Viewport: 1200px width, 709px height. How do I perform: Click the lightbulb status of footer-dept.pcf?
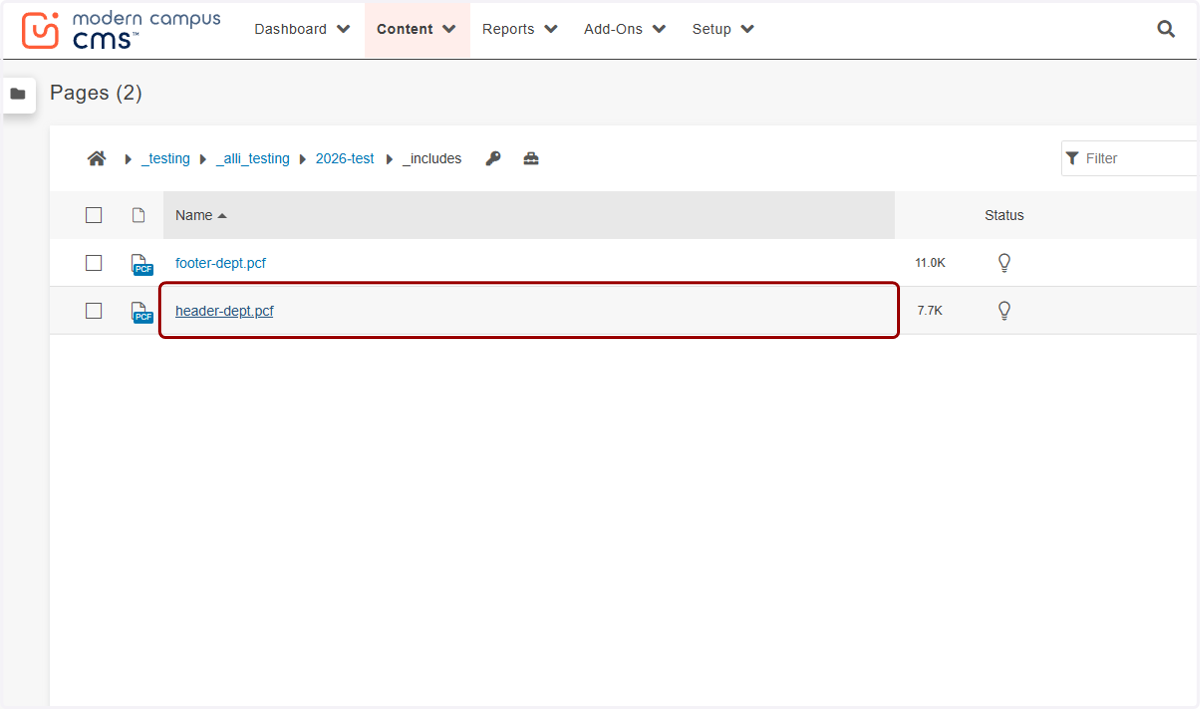click(1004, 263)
